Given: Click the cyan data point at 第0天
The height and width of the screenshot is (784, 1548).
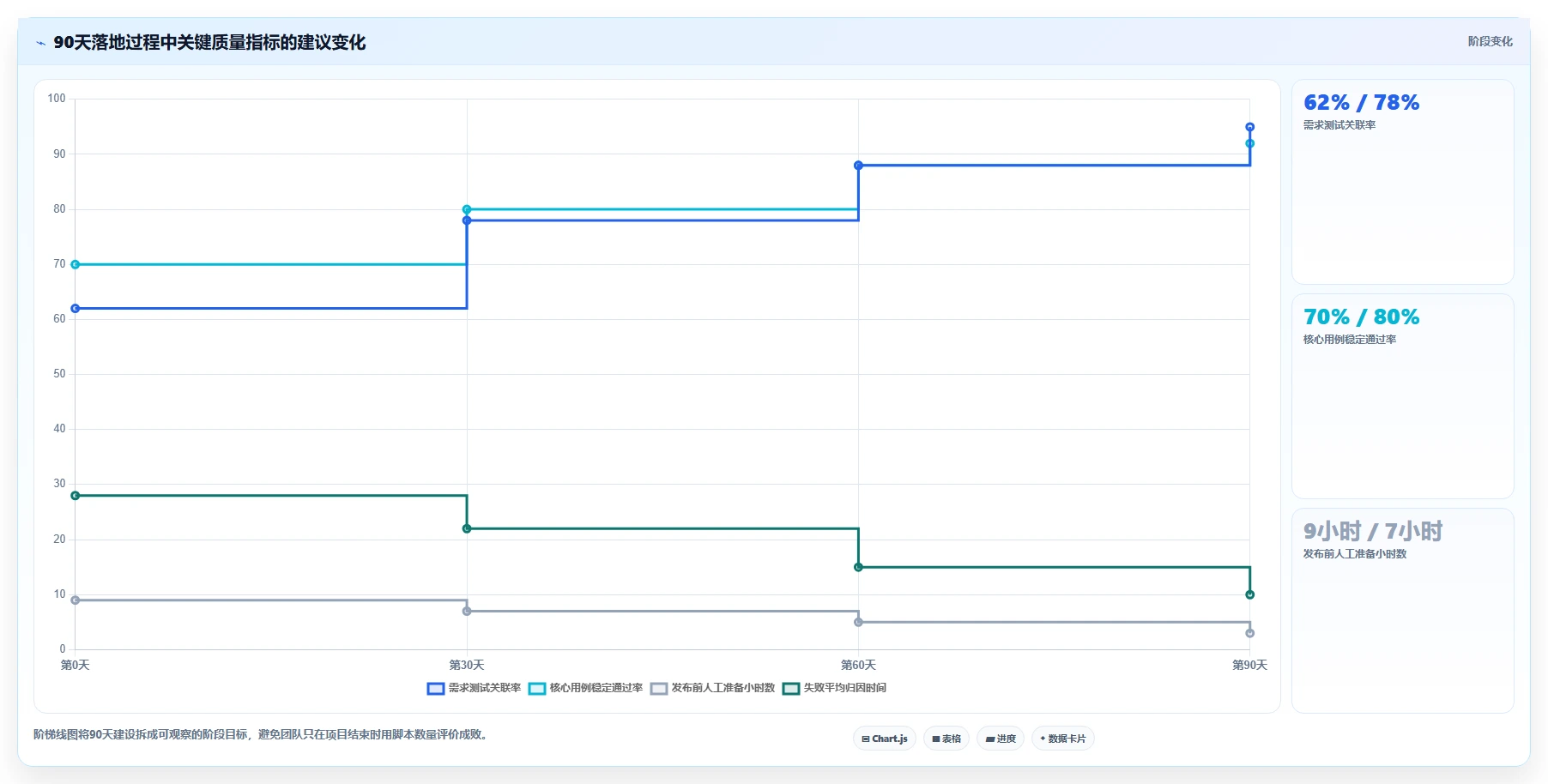Looking at the screenshot, I should (76, 264).
